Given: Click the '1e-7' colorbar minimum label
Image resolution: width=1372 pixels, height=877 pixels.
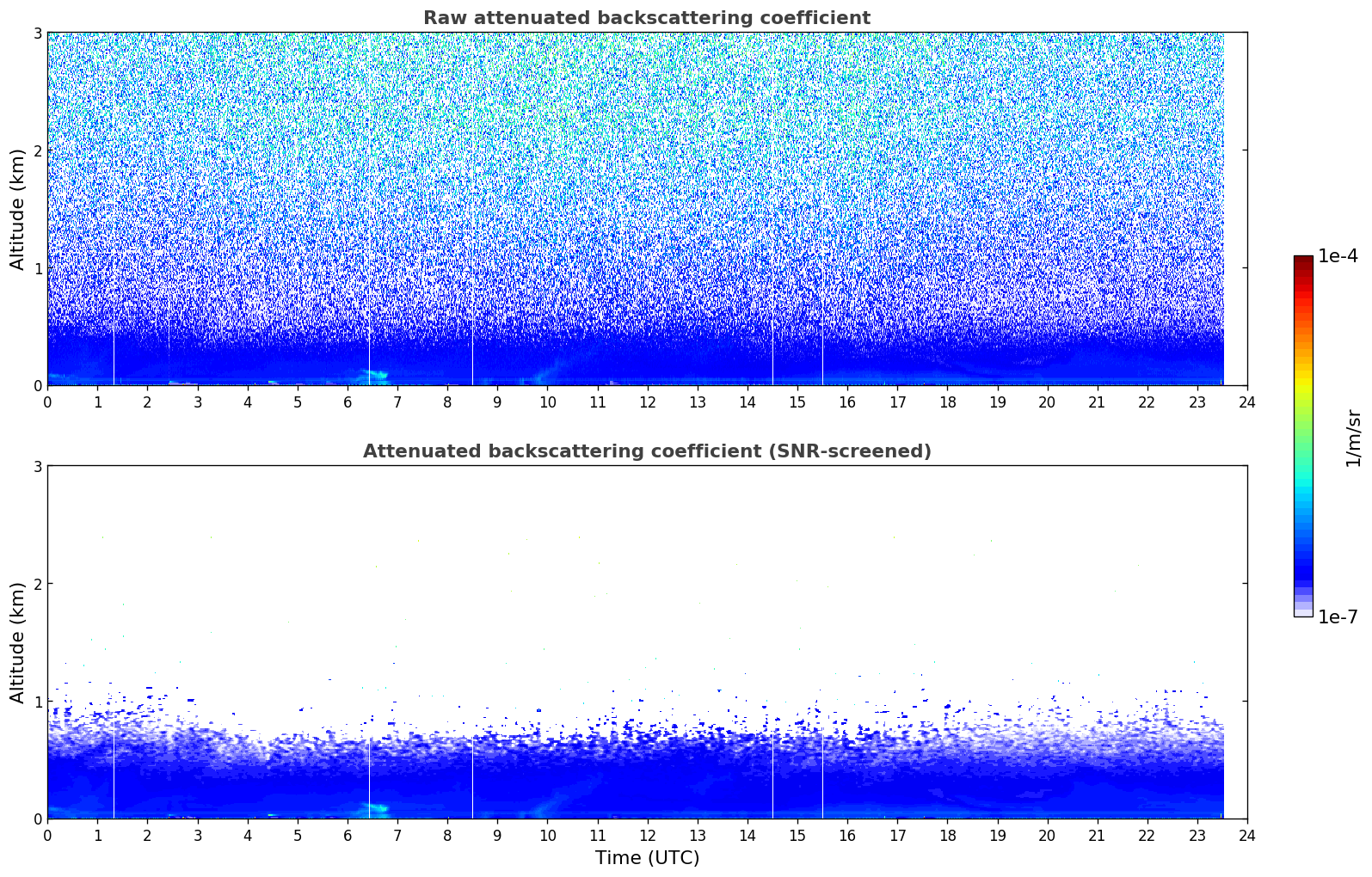Looking at the screenshot, I should pos(1338,617).
